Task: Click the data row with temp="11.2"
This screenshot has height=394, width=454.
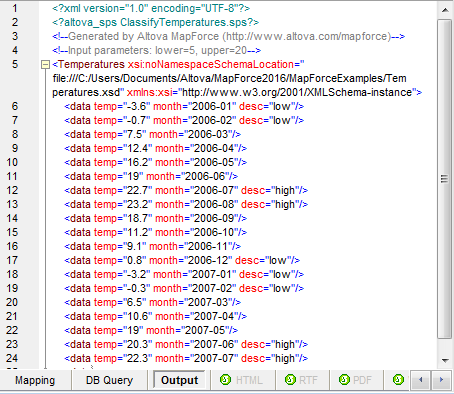Action: pos(155,232)
